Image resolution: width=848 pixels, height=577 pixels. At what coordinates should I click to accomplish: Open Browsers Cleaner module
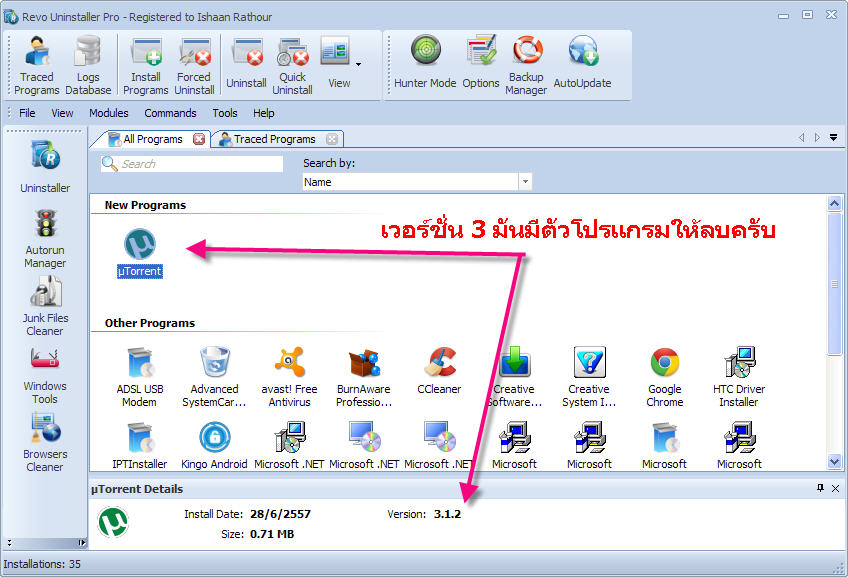tap(45, 442)
